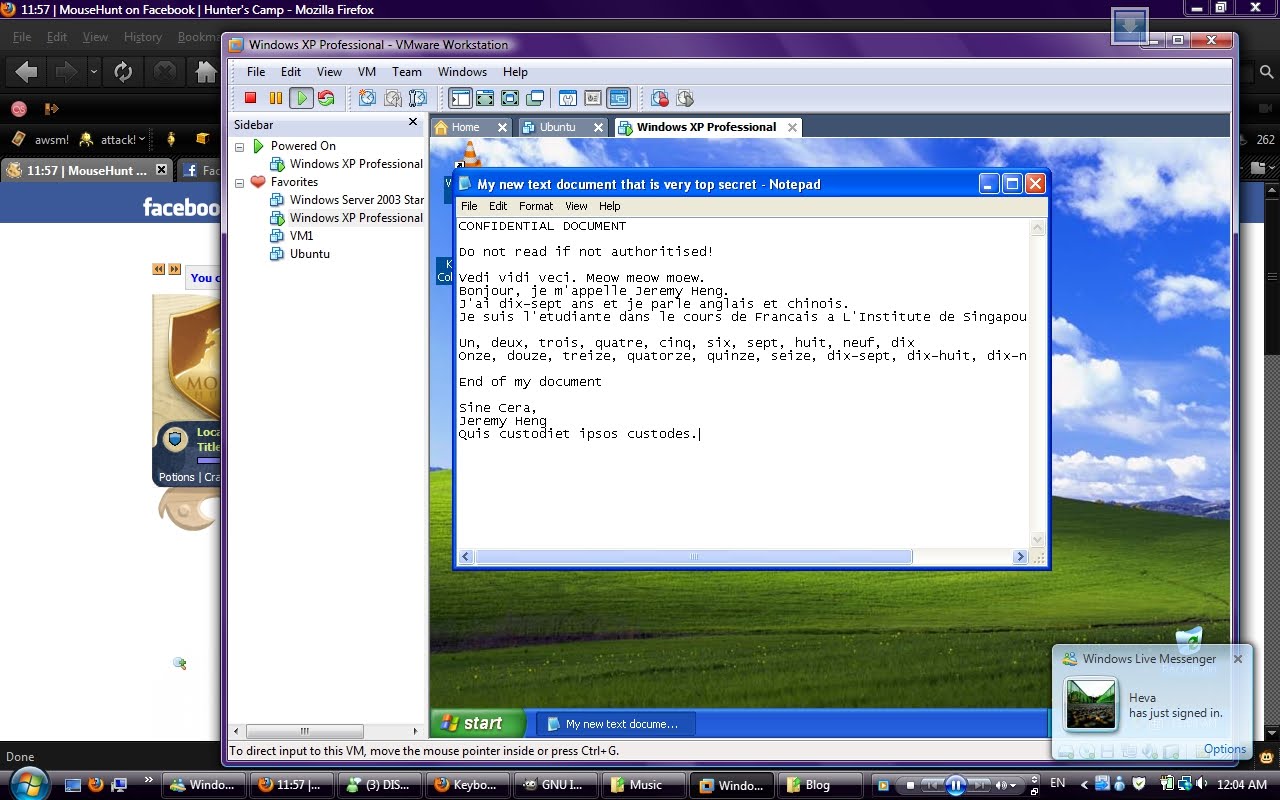This screenshot has height=800, width=1280.
Task: Close the Windows XP Professional tab
Action: 792,127
